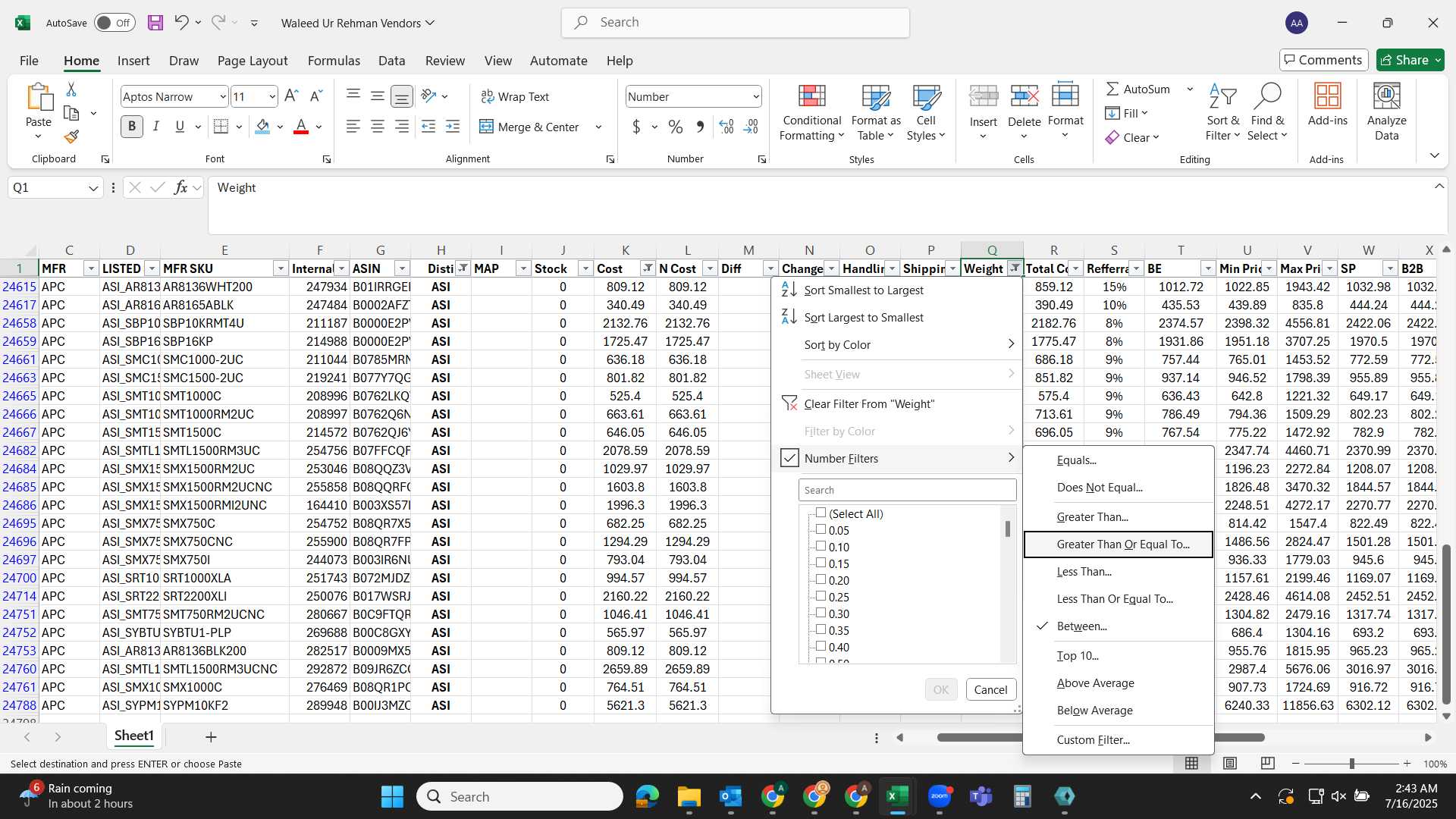Check the 0.30 filter value
Image resolution: width=1456 pixels, height=819 pixels.
[821, 613]
